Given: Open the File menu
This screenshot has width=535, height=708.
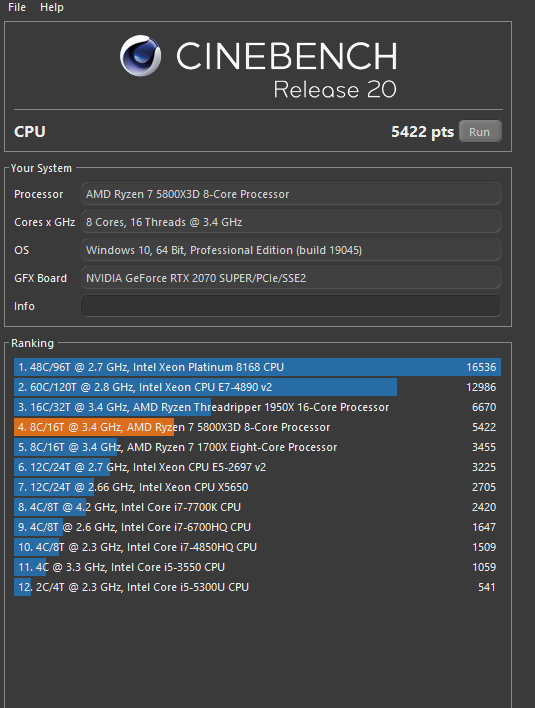Looking at the screenshot, I should click(17, 7).
